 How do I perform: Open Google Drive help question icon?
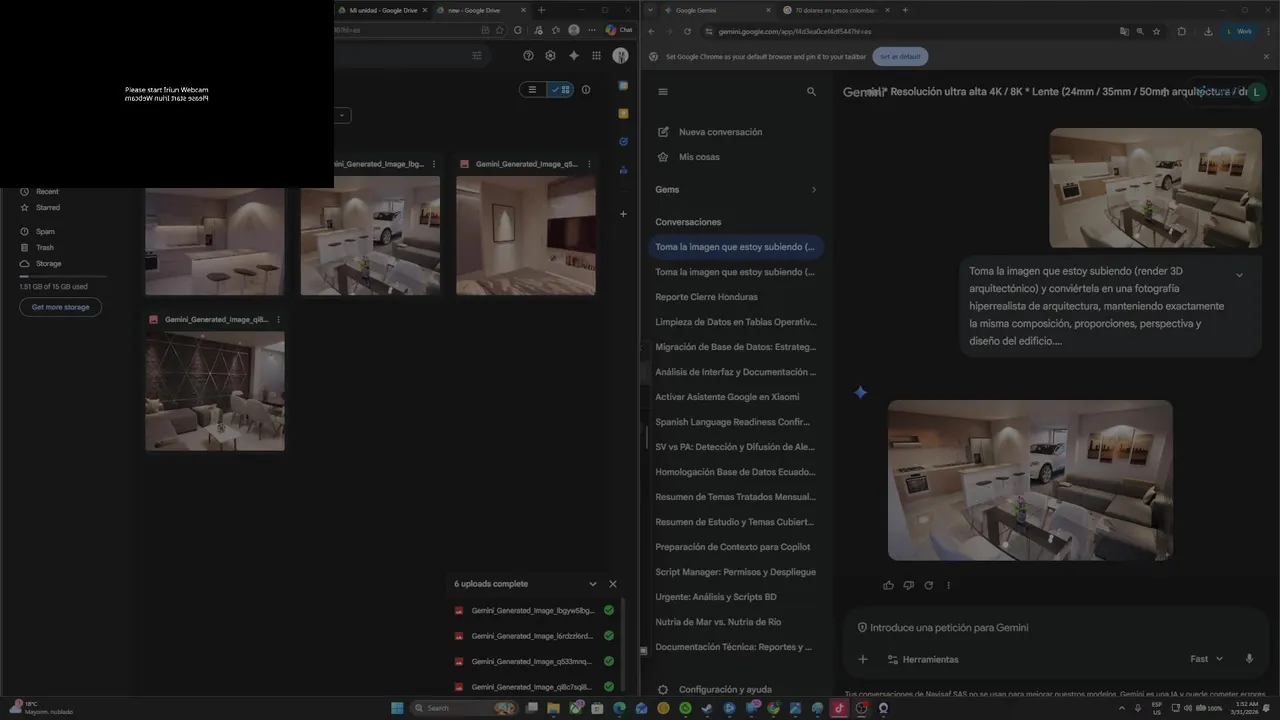click(528, 56)
